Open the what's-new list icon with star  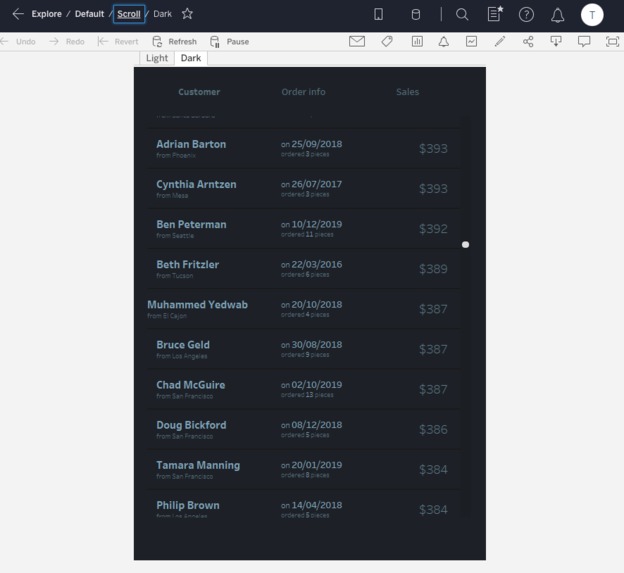495,14
